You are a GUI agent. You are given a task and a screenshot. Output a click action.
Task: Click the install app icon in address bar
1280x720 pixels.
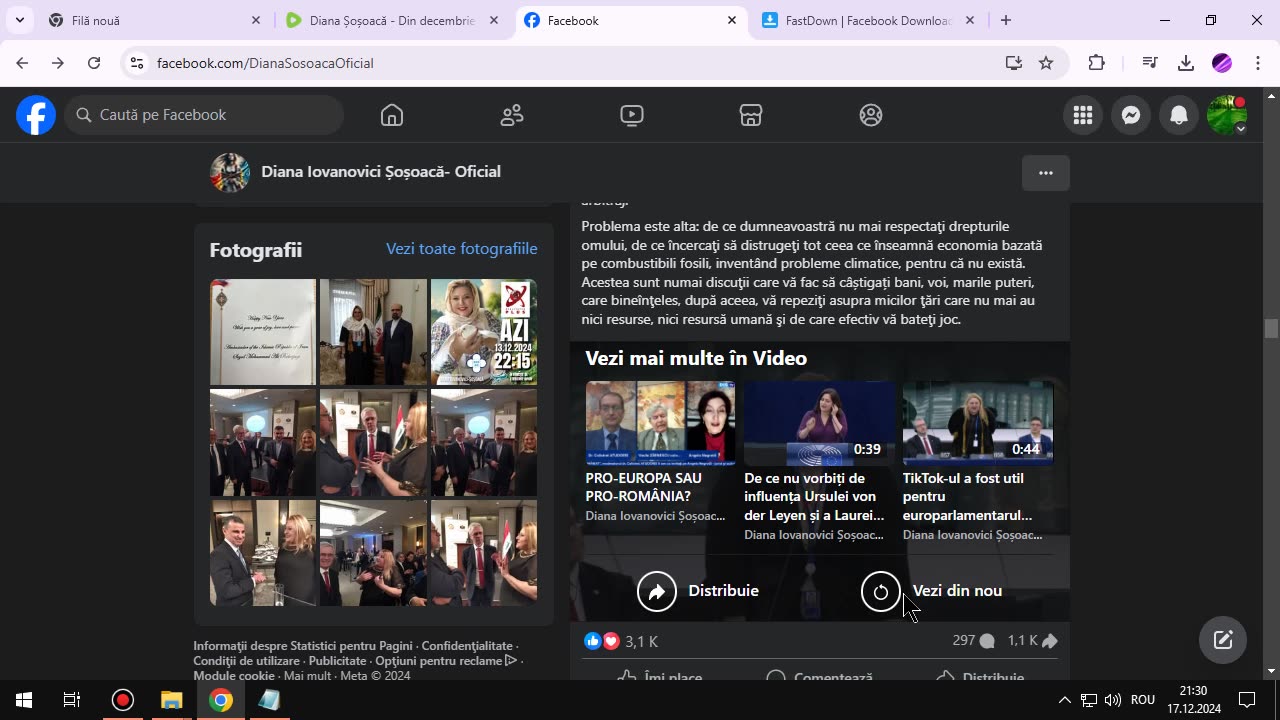(1014, 63)
